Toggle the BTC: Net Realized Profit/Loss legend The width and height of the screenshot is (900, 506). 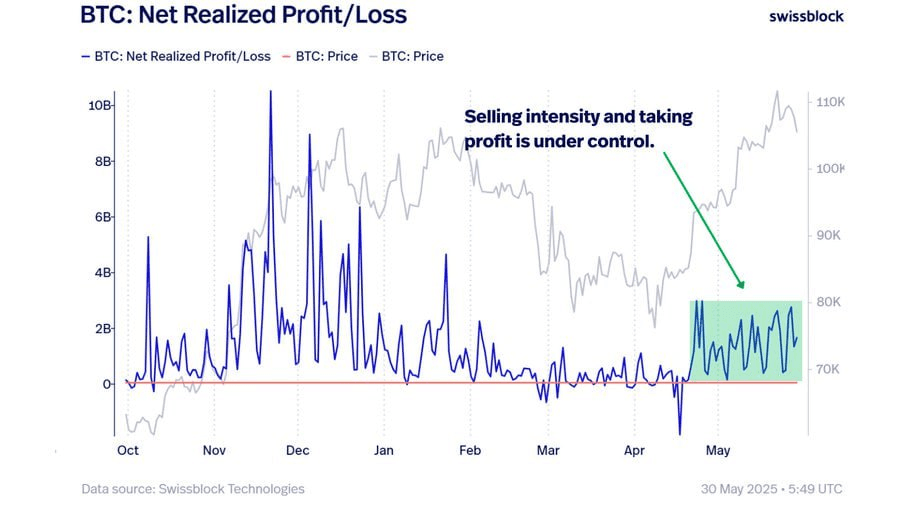[176, 56]
